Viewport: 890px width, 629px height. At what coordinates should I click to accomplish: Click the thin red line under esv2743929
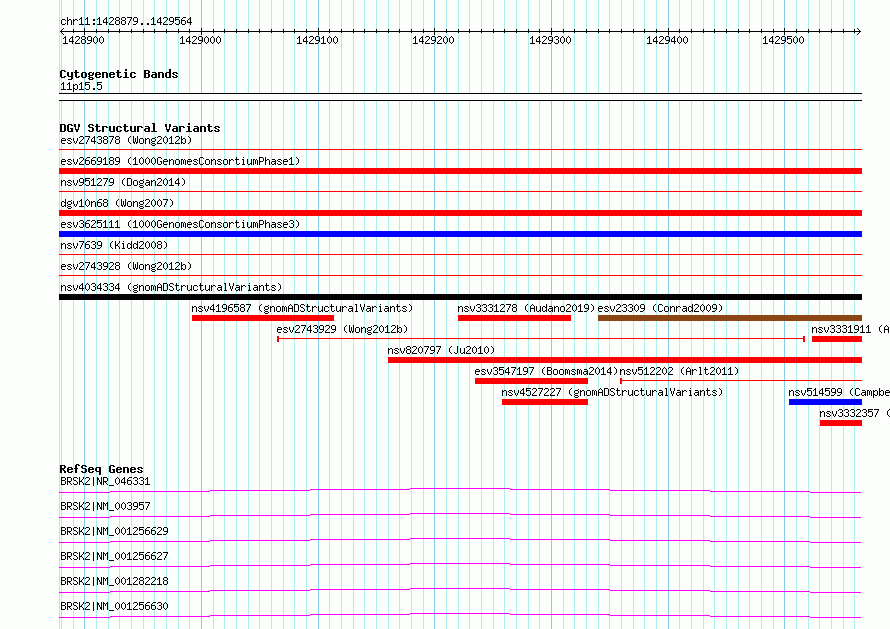pos(541,339)
